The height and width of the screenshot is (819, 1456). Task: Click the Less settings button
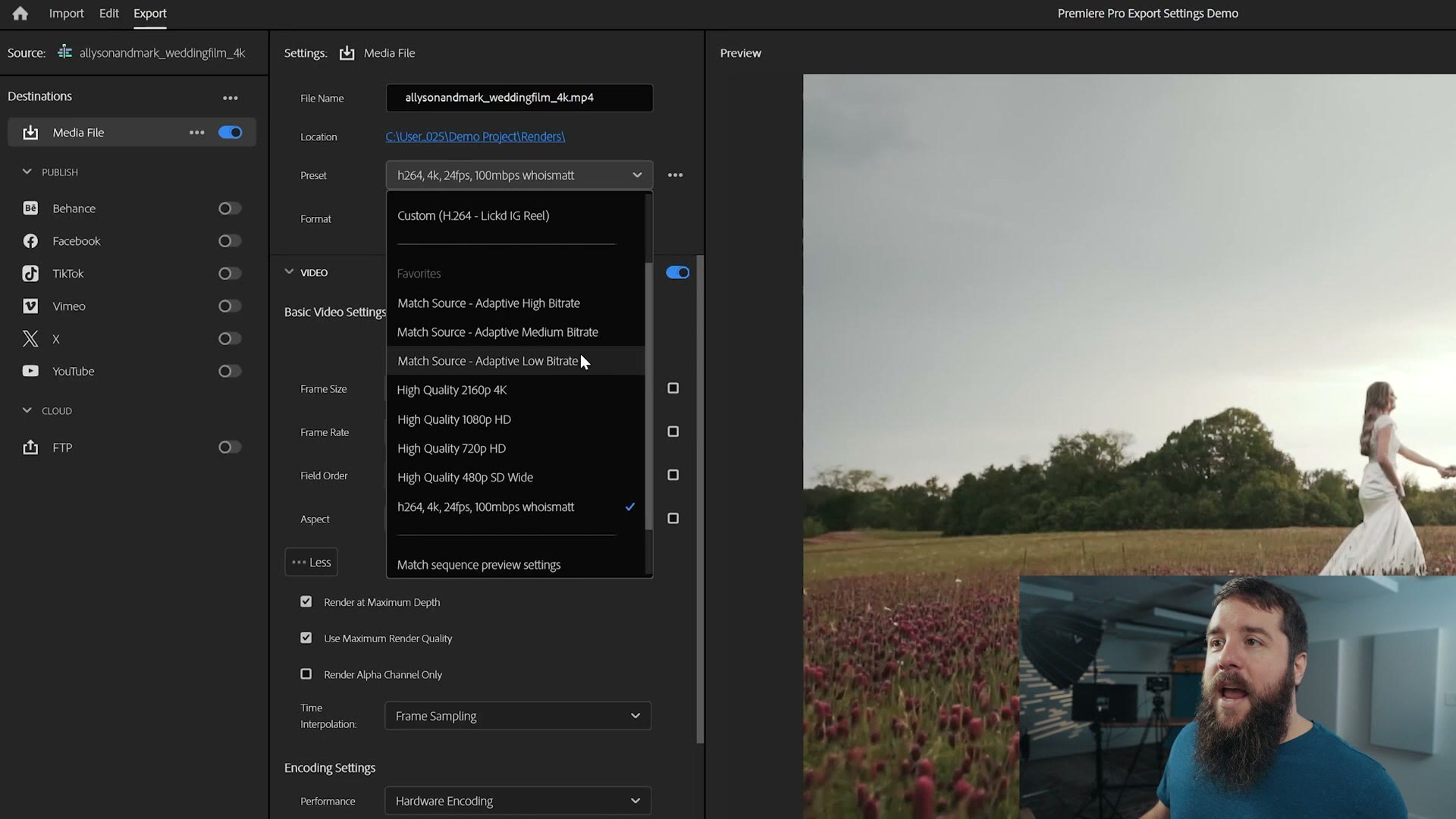(x=312, y=562)
